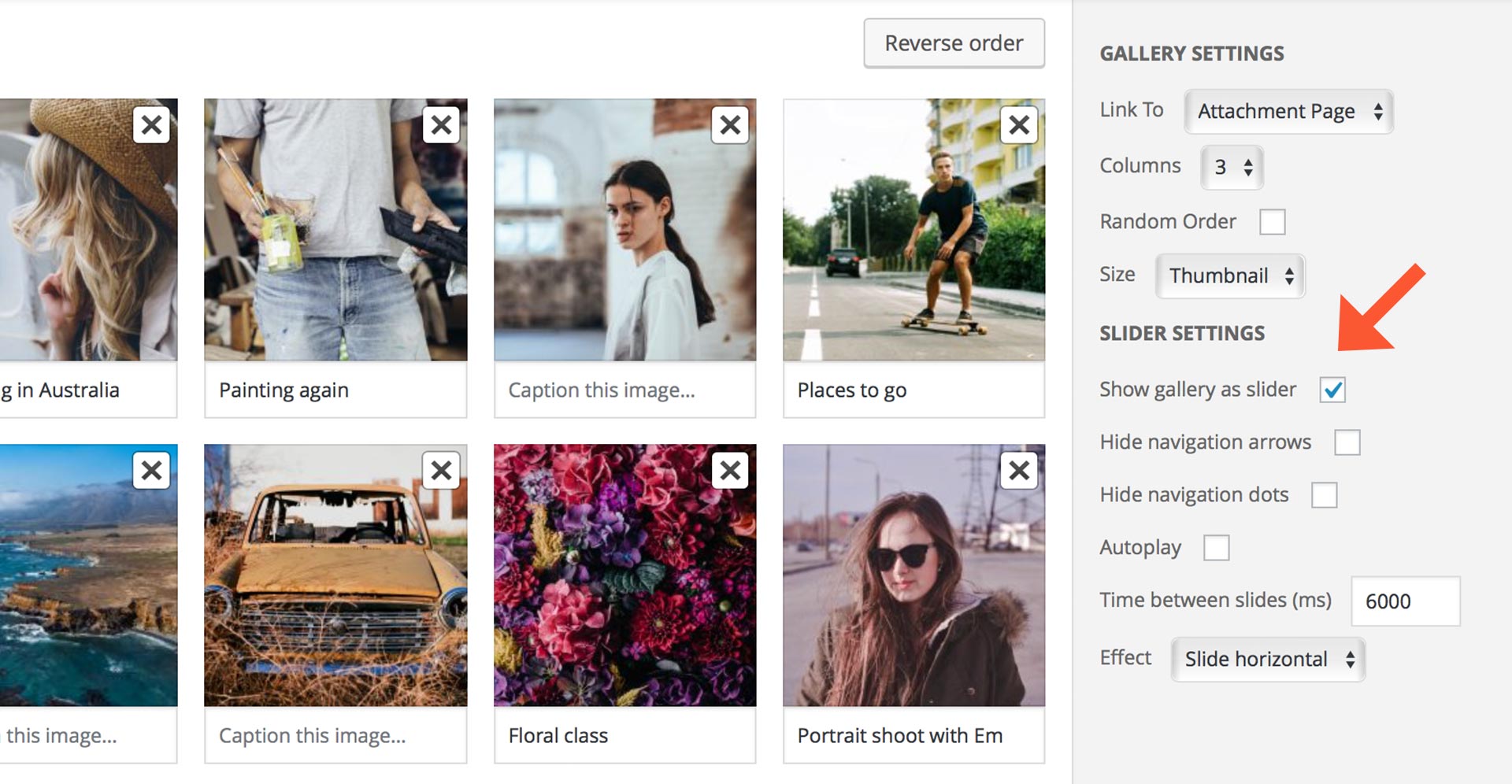1512x784 pixels.
Task: Remove the 'Places to go' image
Action: [x=1019, y=124]
